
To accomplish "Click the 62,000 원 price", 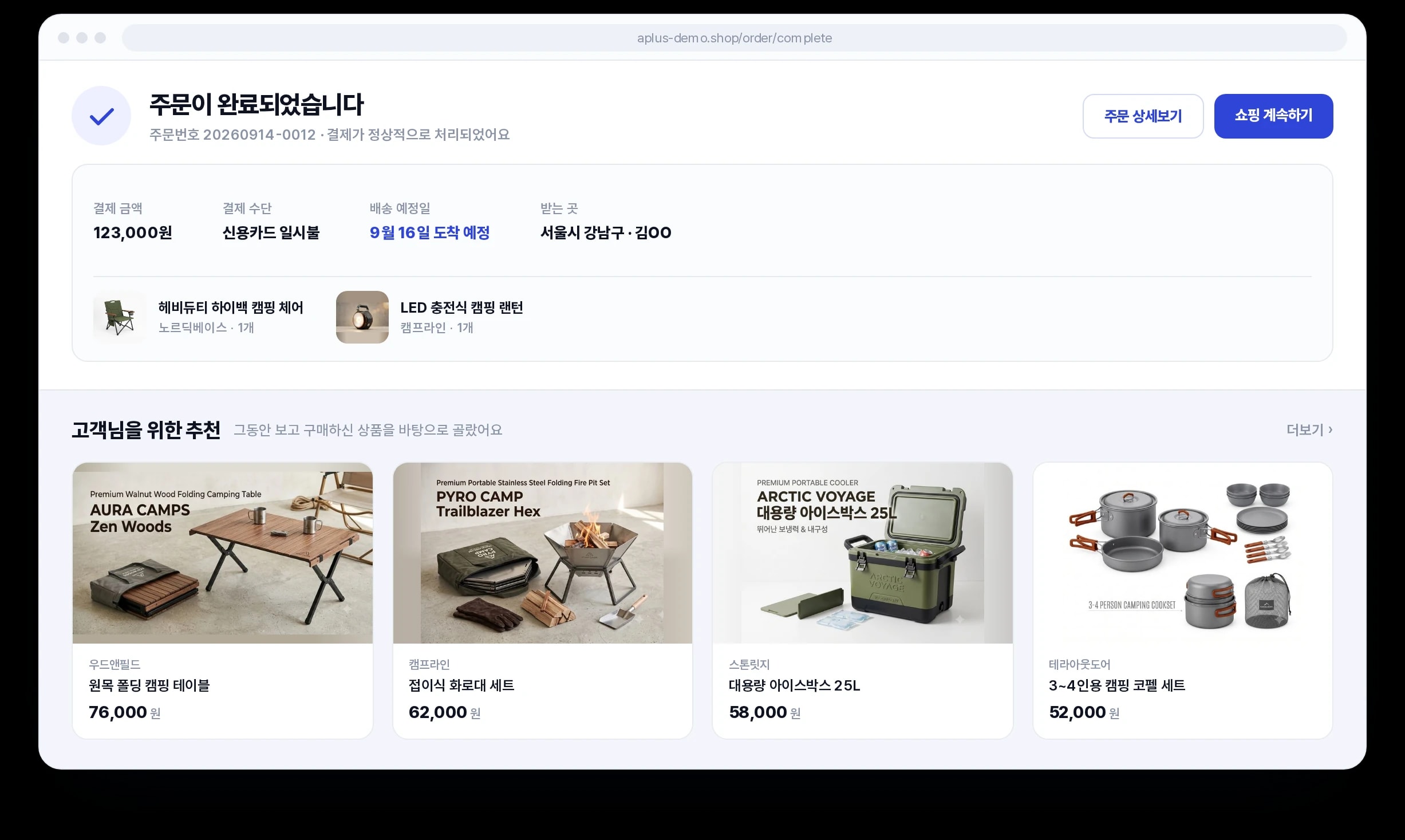I will (x=445, y=712).
